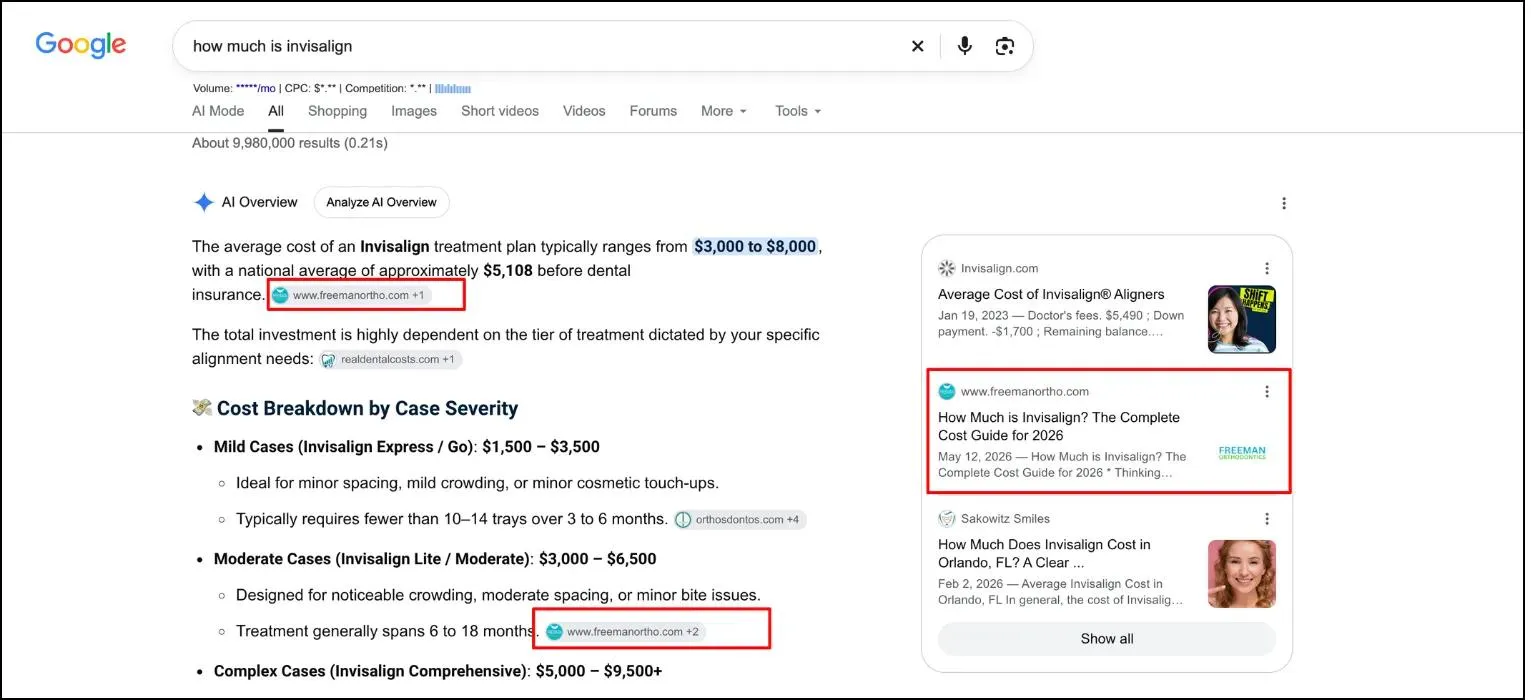The image size is (1531, 700).
Task: Click the keyword trend bar chart icon
Action: point(453,88)
